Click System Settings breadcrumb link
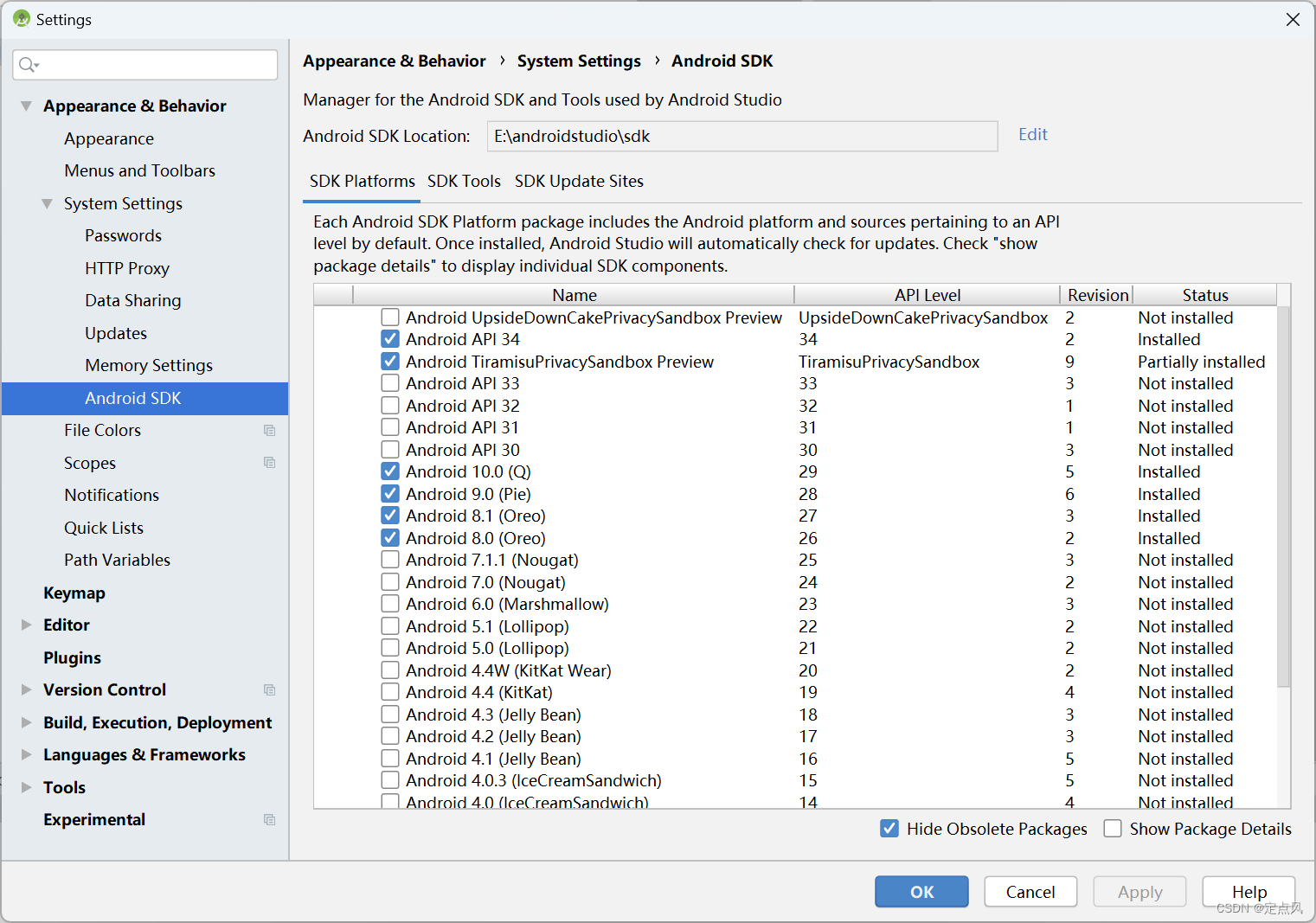 pyautogui.click(x=579, y=61)
